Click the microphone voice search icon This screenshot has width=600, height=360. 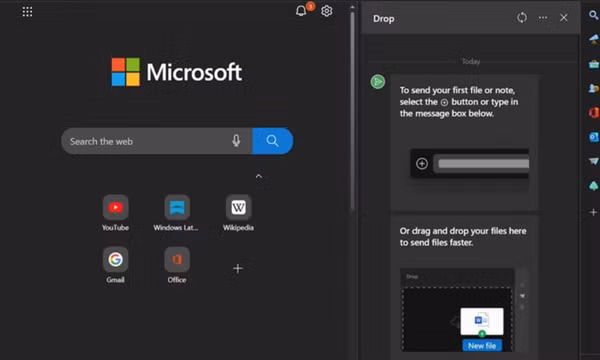236,141
